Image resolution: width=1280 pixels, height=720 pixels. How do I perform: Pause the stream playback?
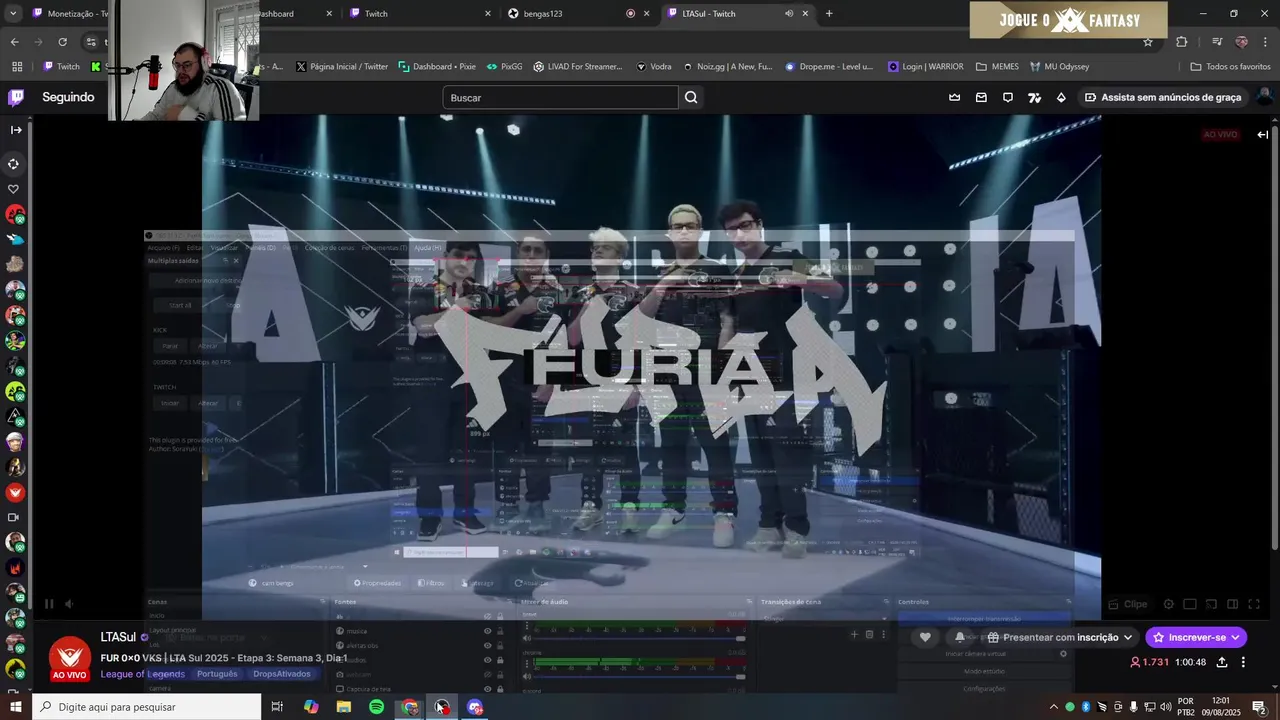(x=48, y=604)
